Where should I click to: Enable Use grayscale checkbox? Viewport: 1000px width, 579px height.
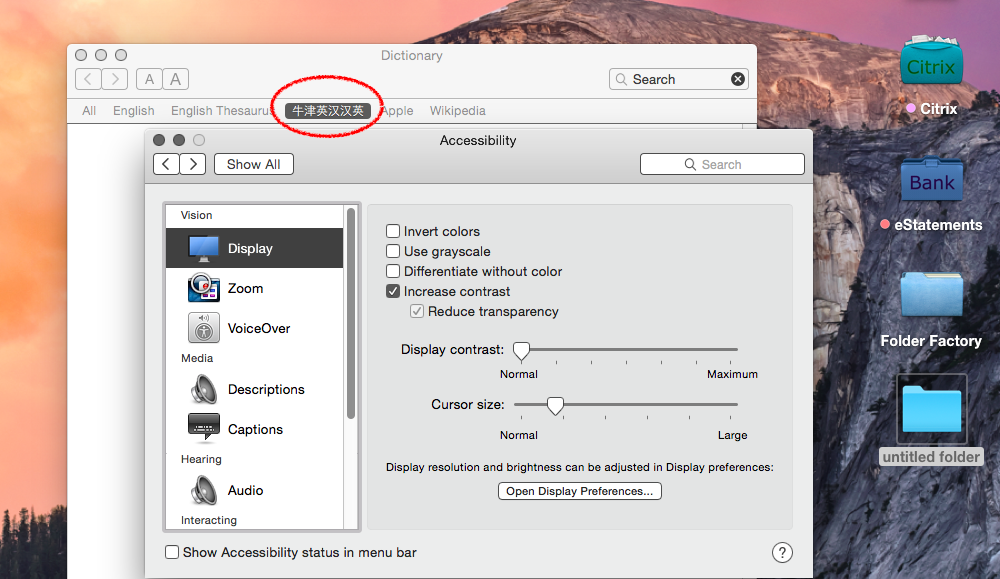393,251
